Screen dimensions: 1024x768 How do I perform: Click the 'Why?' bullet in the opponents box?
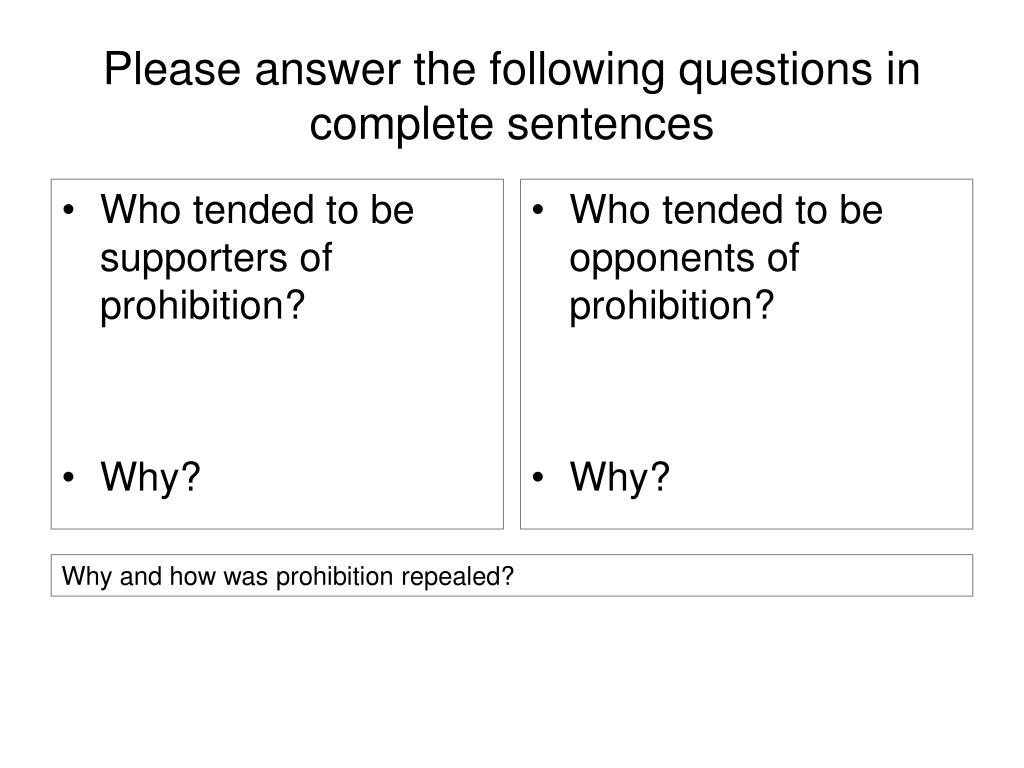point(619,477)
